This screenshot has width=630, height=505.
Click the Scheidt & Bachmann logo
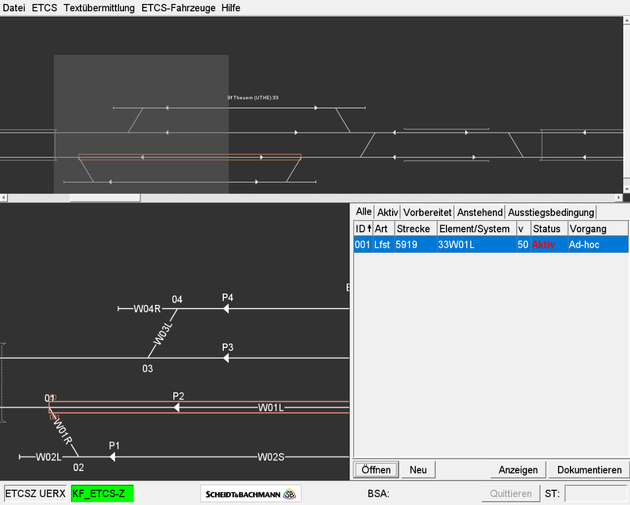(250, 494)
